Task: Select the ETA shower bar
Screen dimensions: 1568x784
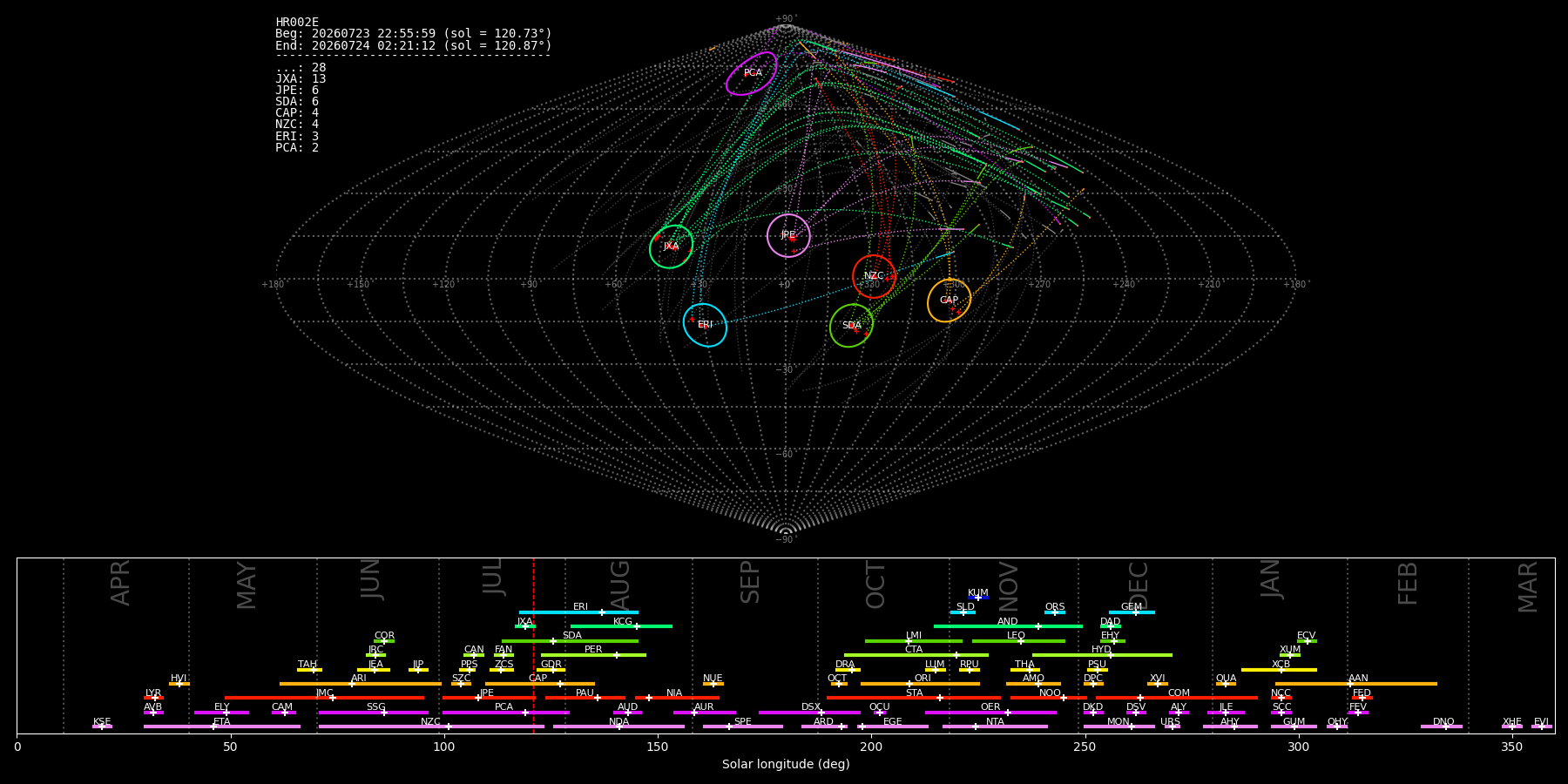Action: tap(222, 727)
